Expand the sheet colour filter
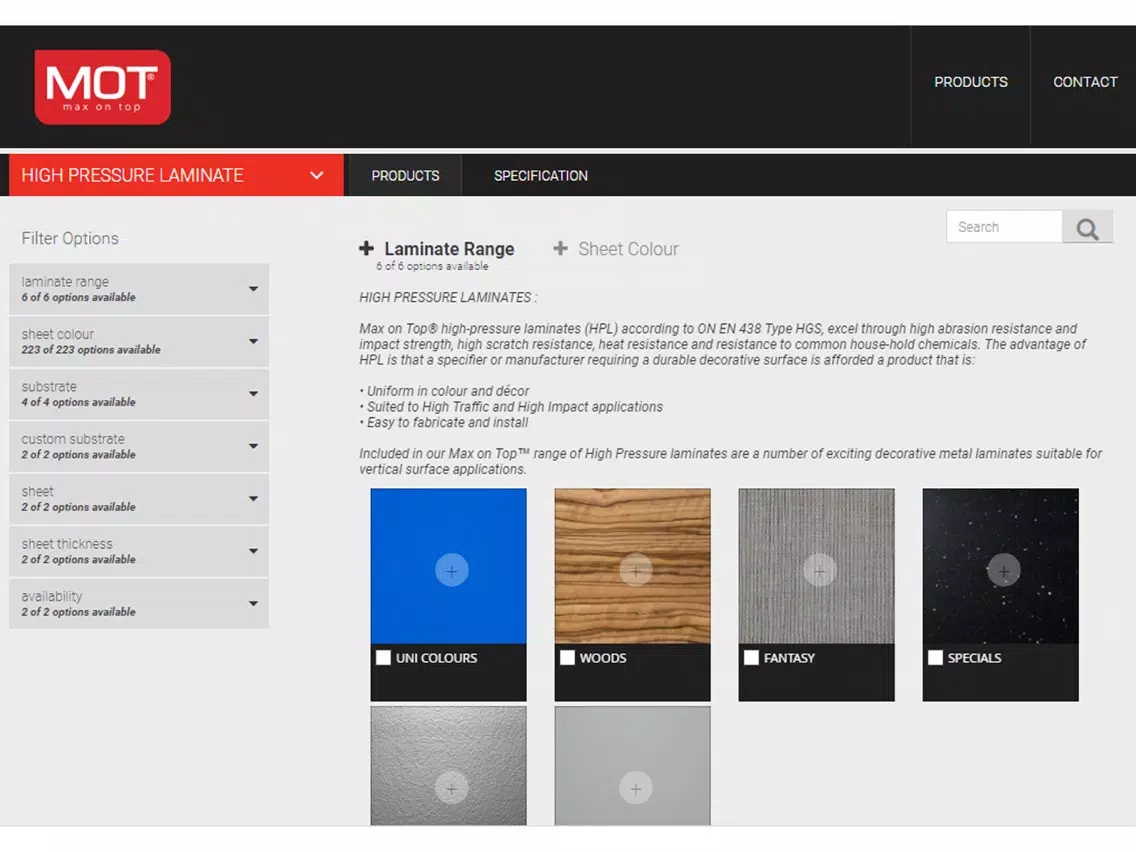This screenshot has height=852, width=1136. [139, 341]
